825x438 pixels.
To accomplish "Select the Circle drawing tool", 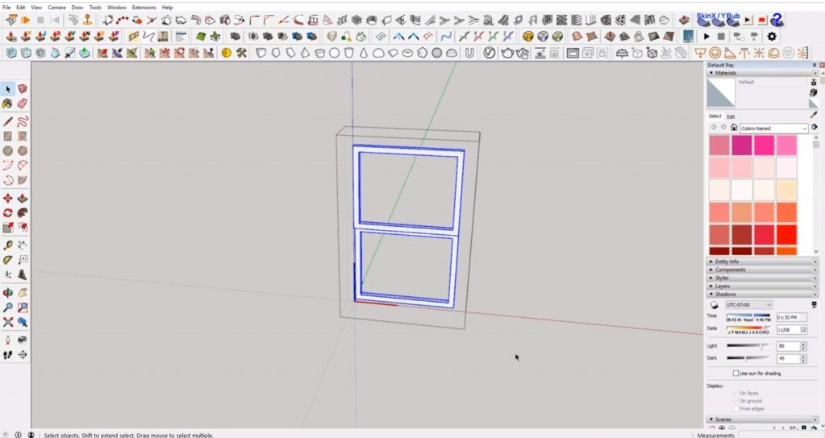I will tap(8, 151).
